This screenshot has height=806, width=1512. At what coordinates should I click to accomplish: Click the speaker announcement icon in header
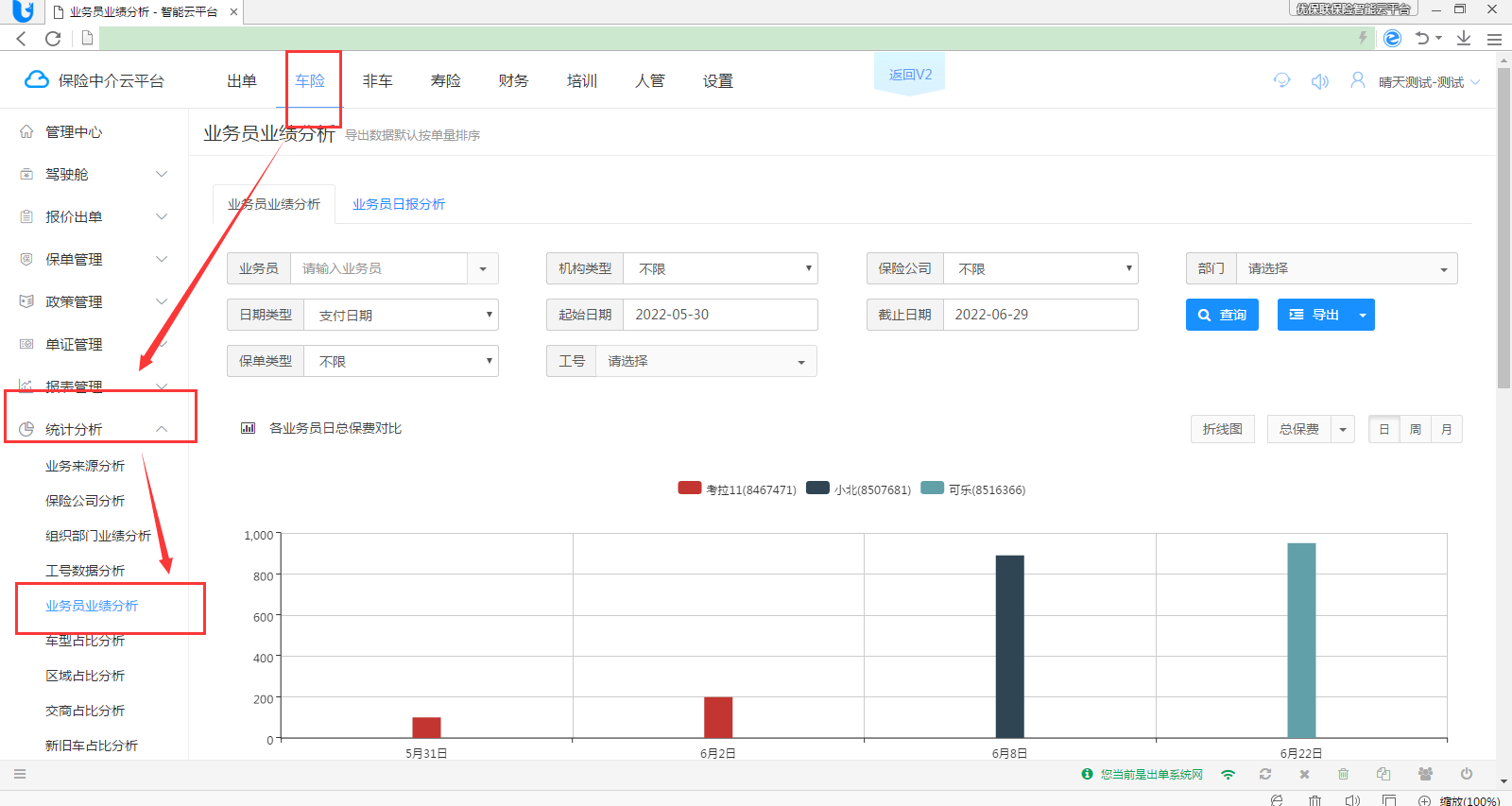(x=1320, y=81)
